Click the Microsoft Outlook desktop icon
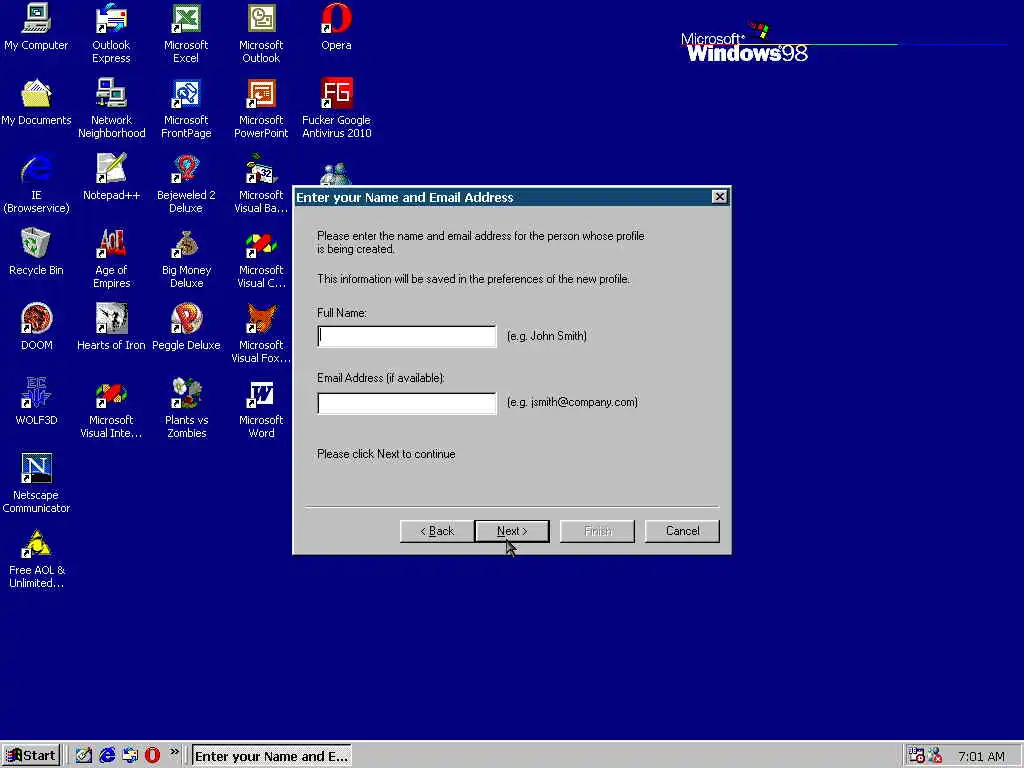 coord(261,33)
